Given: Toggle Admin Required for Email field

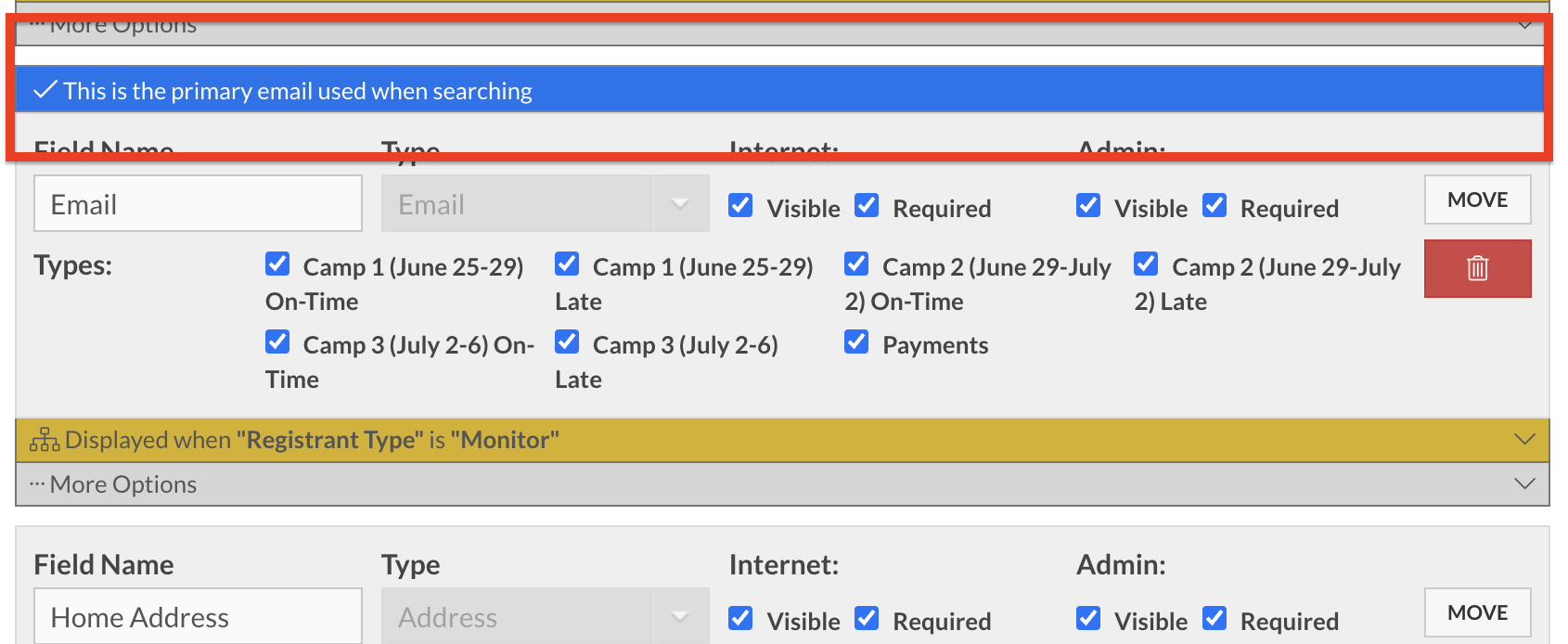Looking at the screenshot, I should [1215, 205].
